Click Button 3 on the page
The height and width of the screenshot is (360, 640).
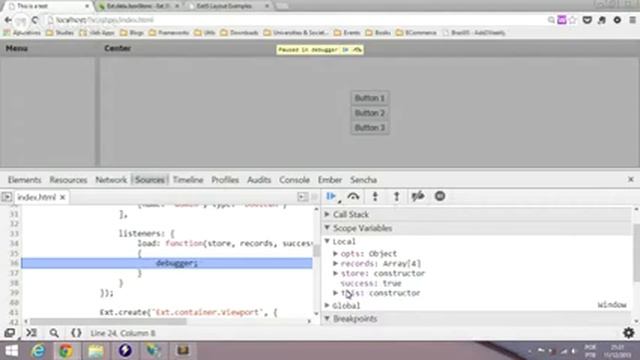(370, 127)
